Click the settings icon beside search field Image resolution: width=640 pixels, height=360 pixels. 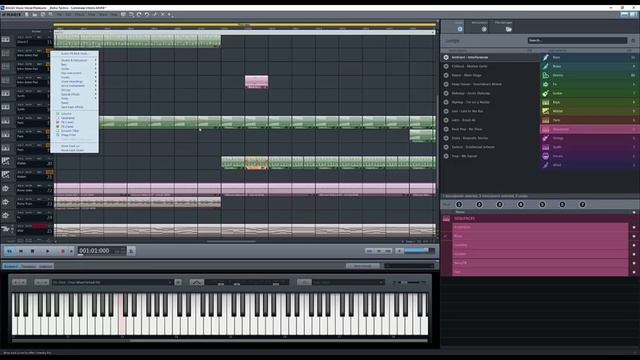(x=633, y=40)
